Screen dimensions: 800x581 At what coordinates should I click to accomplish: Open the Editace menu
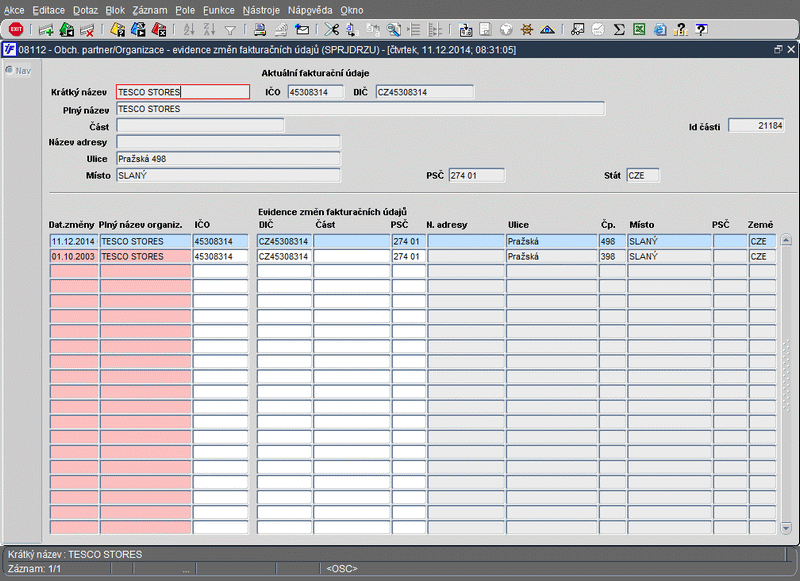pos(48,10)
